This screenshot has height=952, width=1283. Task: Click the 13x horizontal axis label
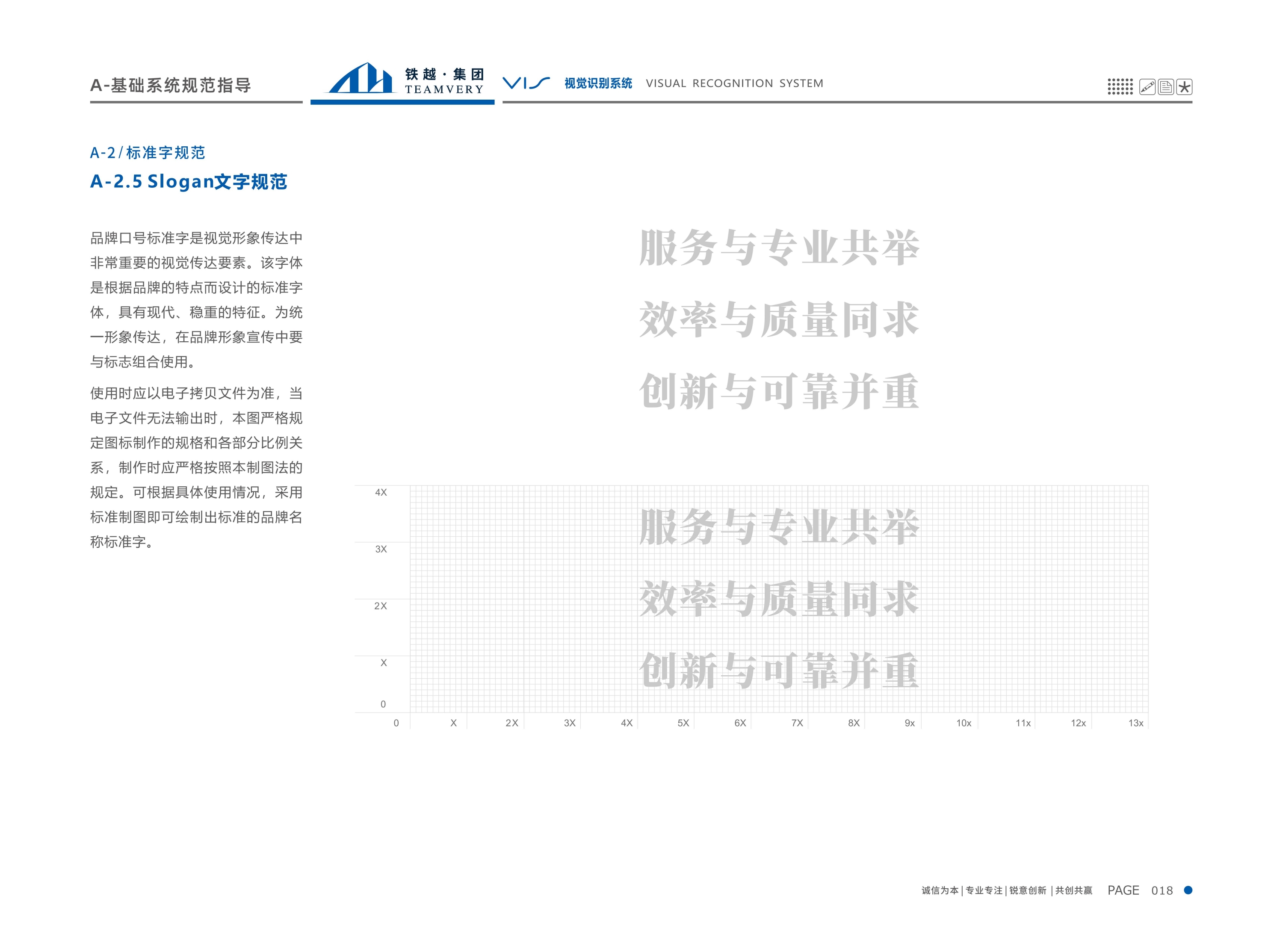coord(1135,723)
